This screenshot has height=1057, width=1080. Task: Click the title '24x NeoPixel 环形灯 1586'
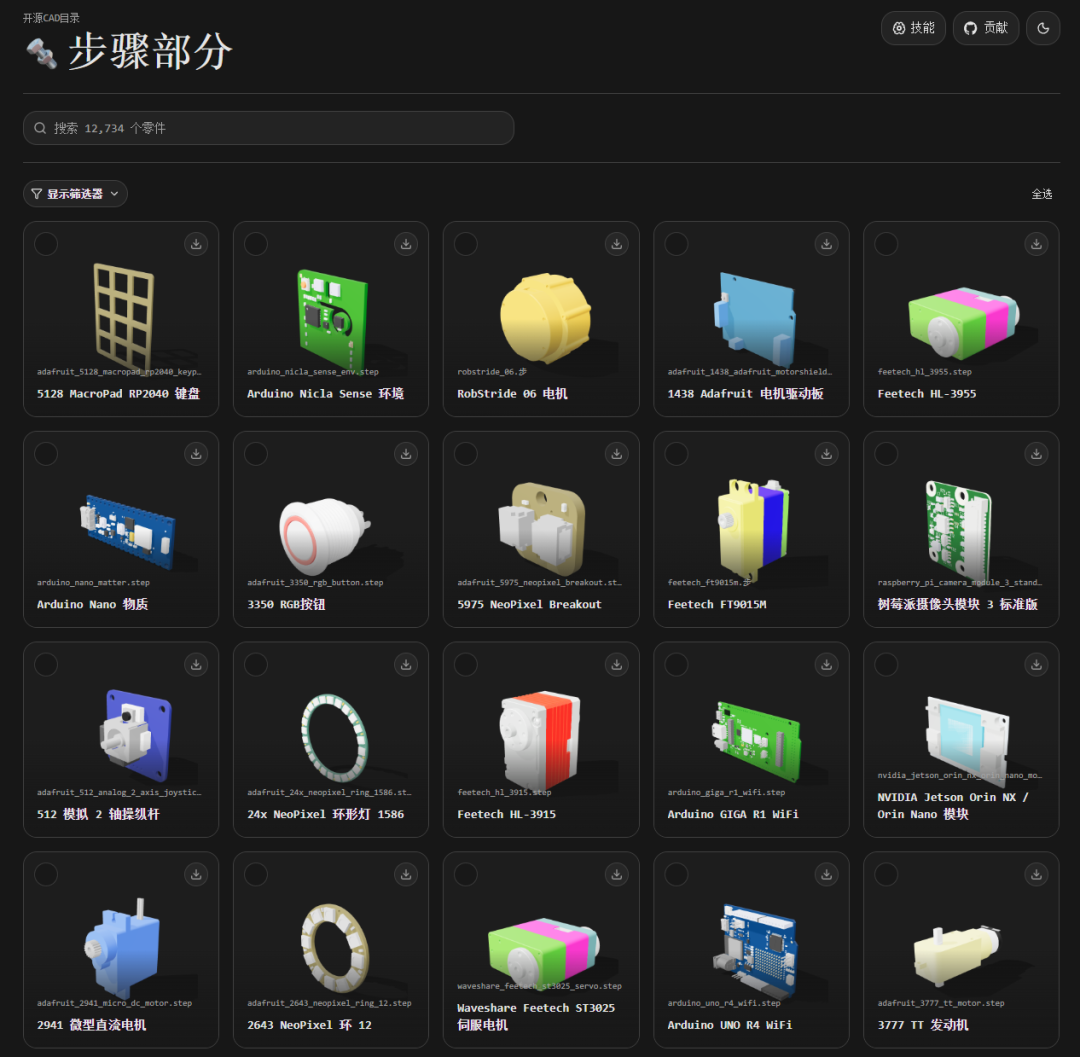tap(325, 814)
